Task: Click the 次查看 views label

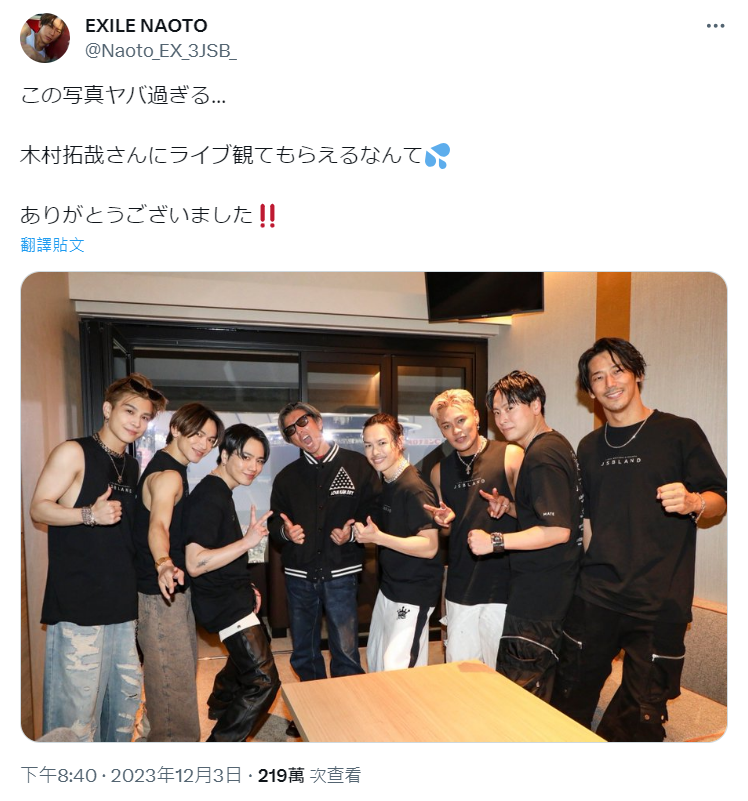Action: (335, 775)
